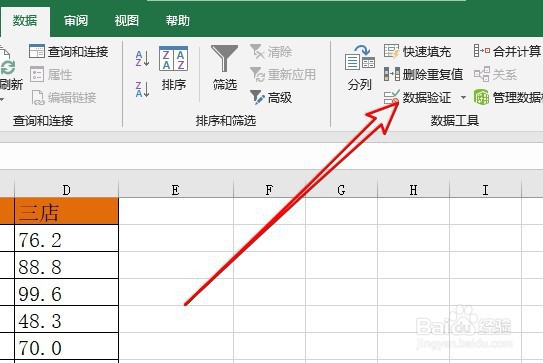
Task: Open the 数据 ribbon tab
Action: pos(25,21)
